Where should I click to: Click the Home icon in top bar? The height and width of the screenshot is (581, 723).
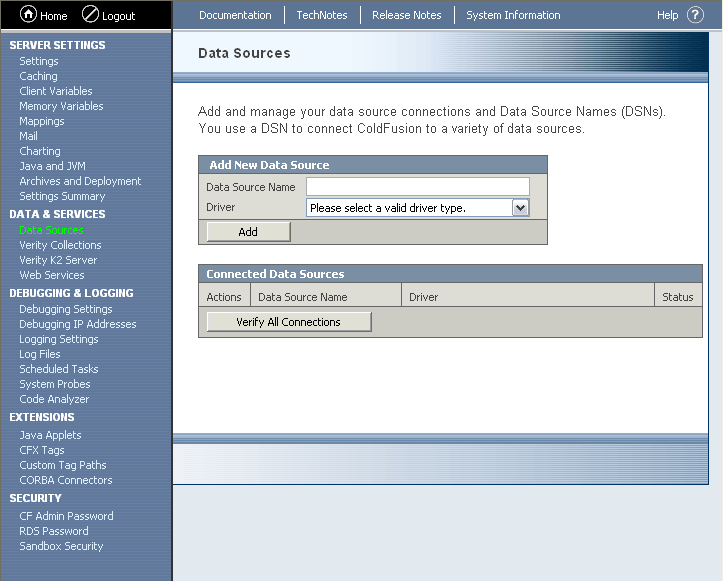coord(28,15)
